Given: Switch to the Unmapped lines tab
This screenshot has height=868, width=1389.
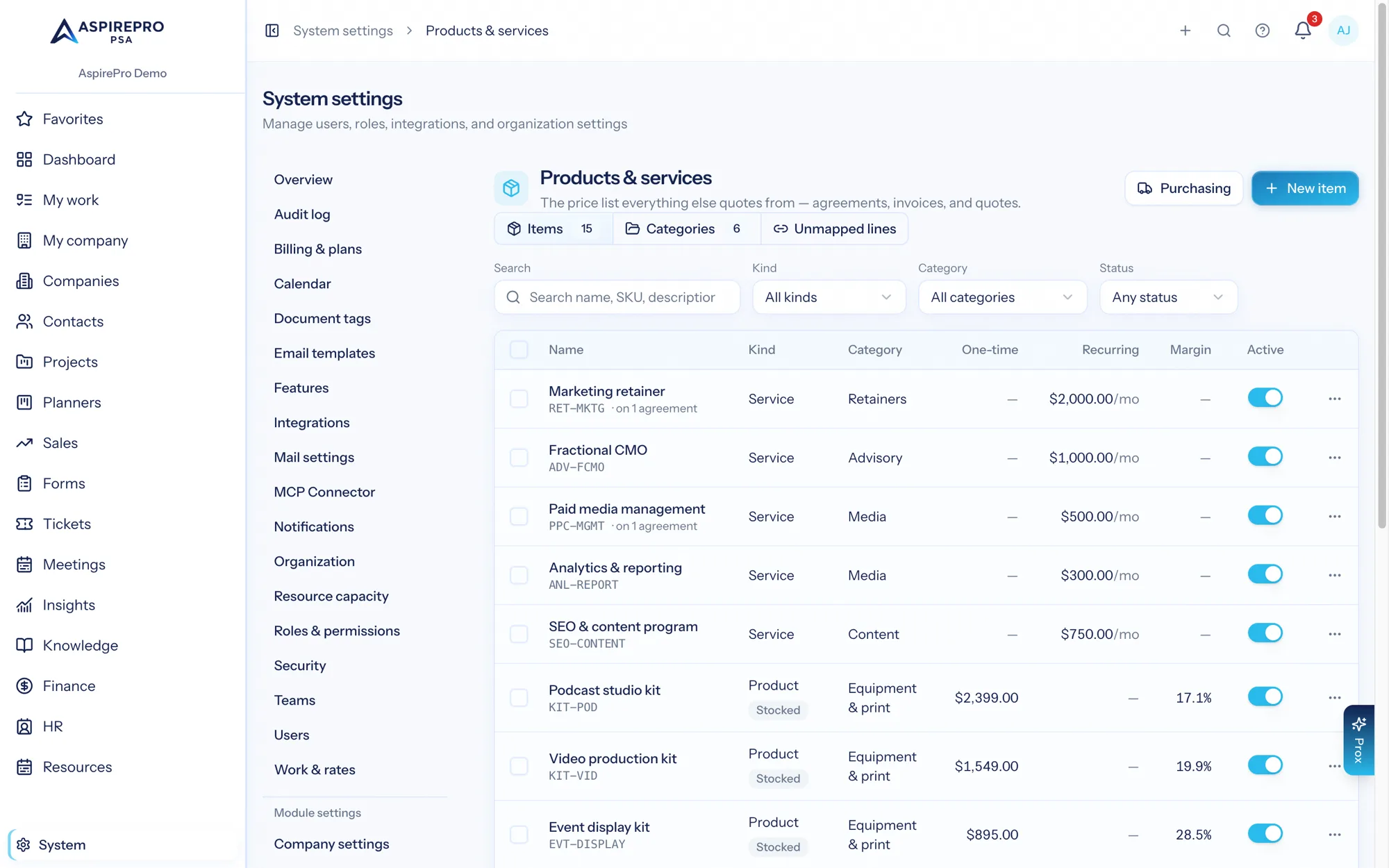Looking at the screenshot, I should point(835,229).
